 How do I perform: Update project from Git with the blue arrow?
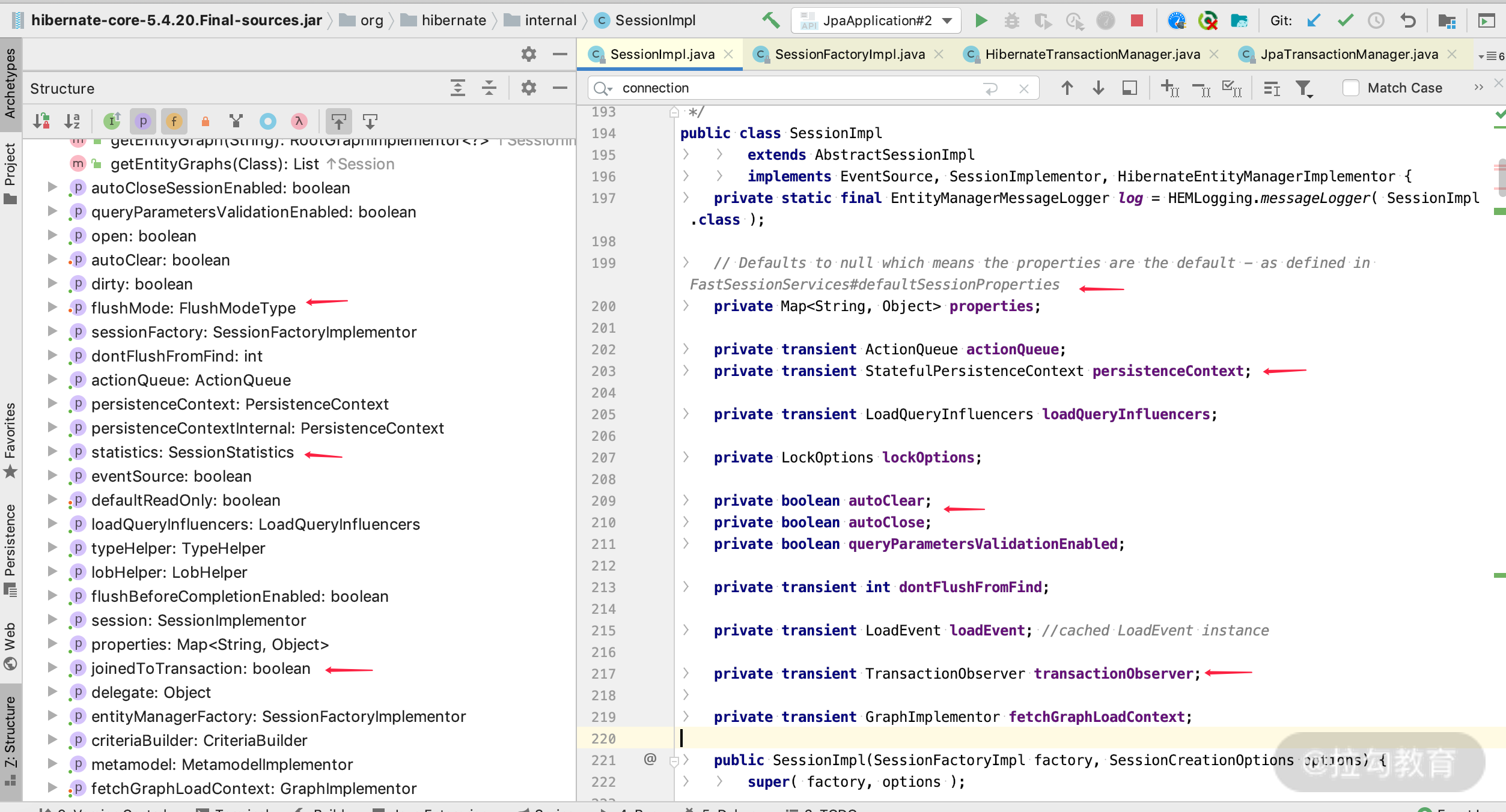(x=1312, y=20)
